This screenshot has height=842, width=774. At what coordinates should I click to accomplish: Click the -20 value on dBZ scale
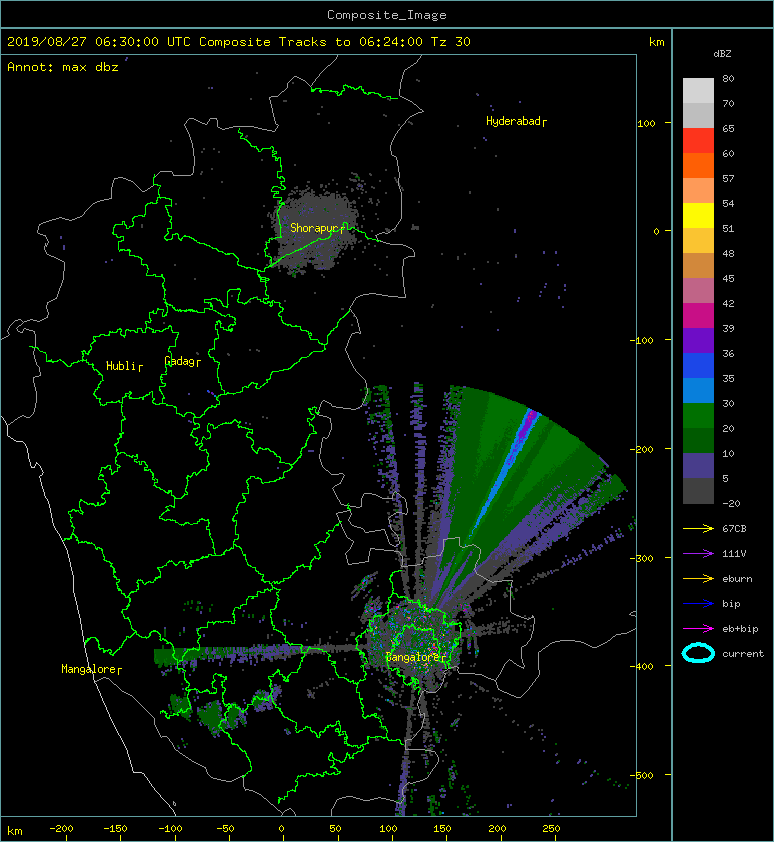pyautogui.click(x=731, y=504)
